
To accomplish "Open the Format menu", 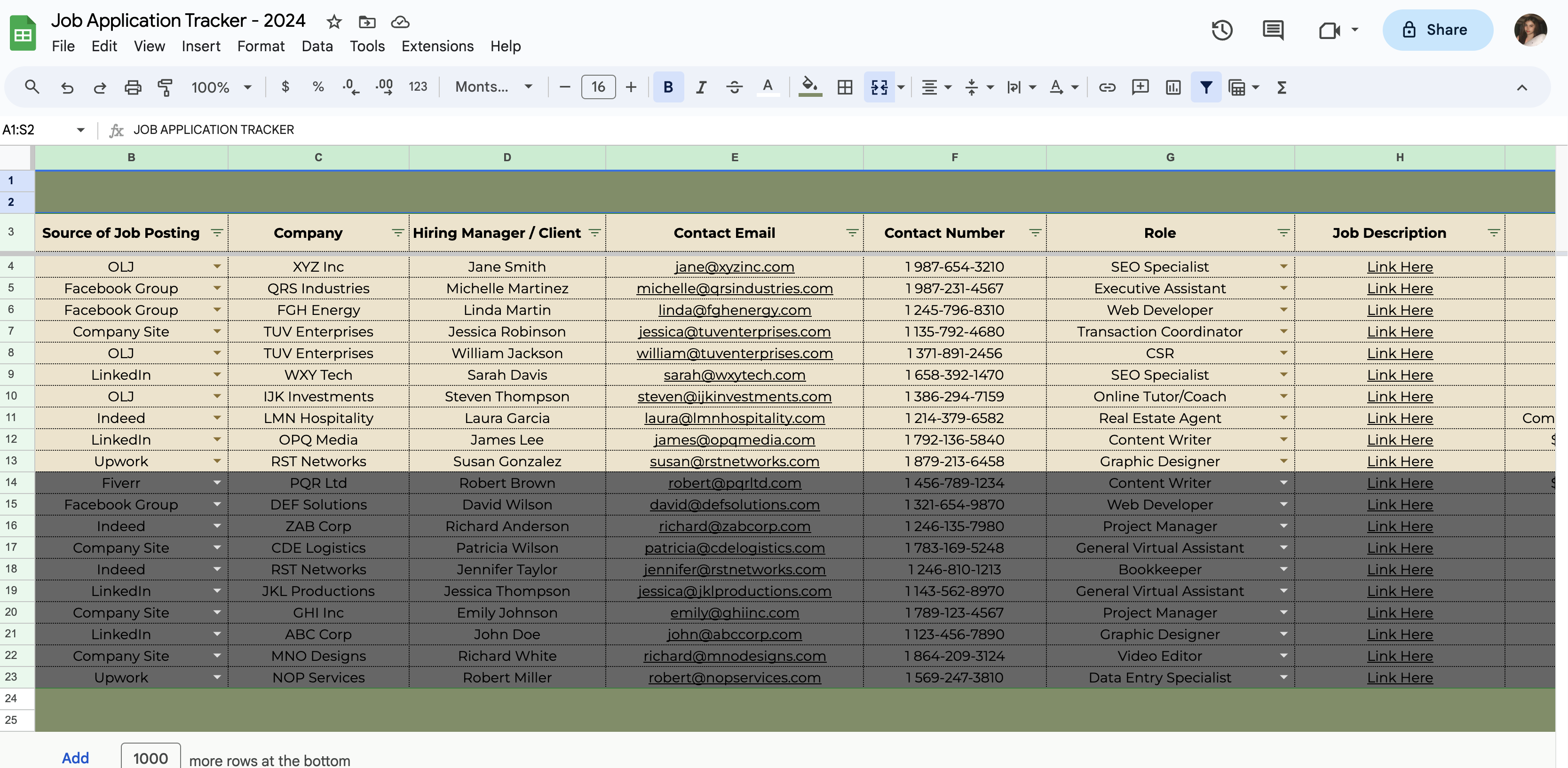I will [261, 46].
